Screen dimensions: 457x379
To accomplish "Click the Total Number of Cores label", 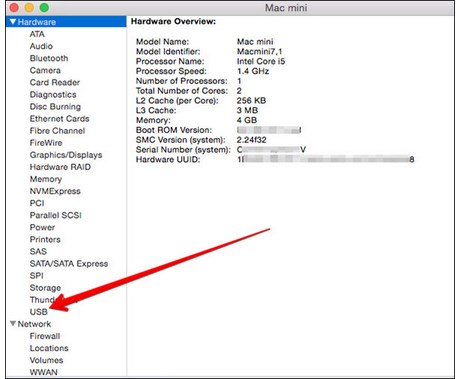I will (182, 91).
